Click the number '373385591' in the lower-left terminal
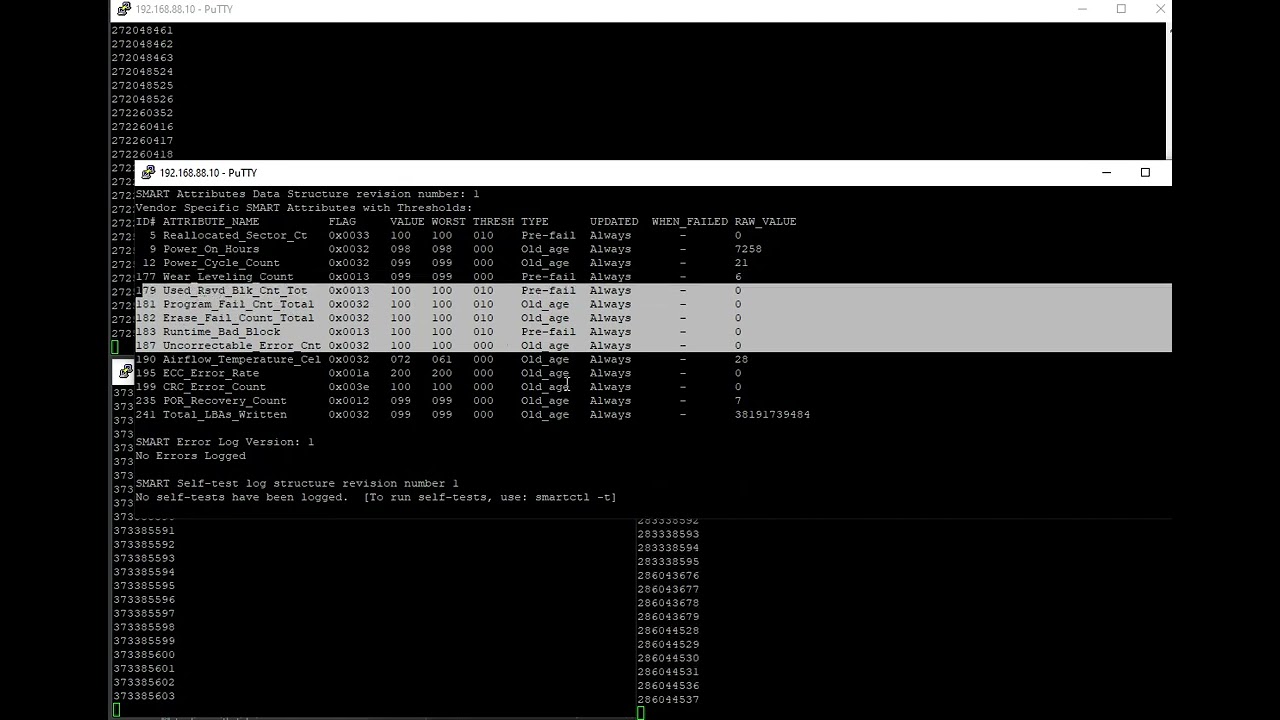Image resolution: width=1280 pixels, height=720 pixels. [x=144, y=531]
